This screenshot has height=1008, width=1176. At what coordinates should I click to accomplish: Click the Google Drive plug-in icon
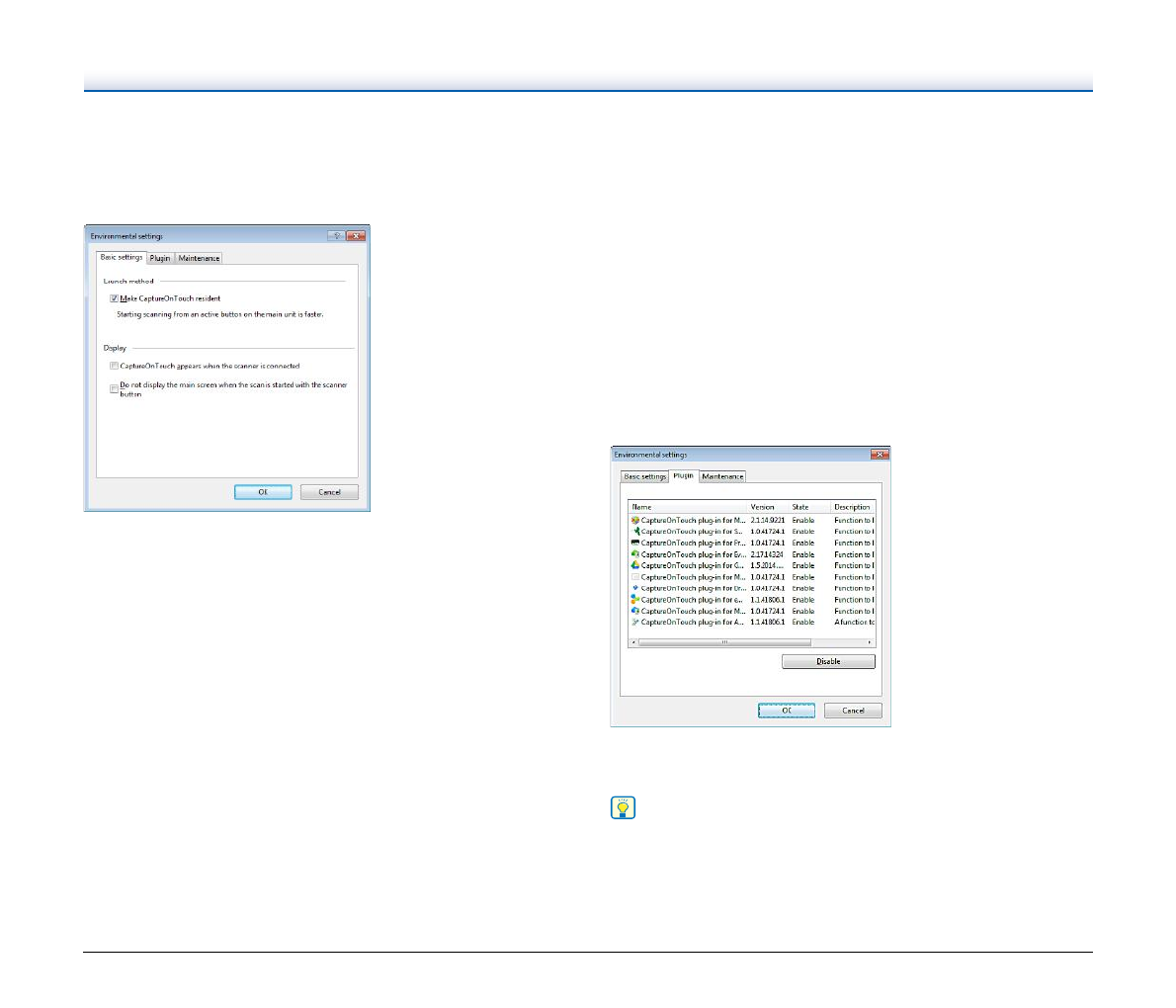[x=635, y=565]
